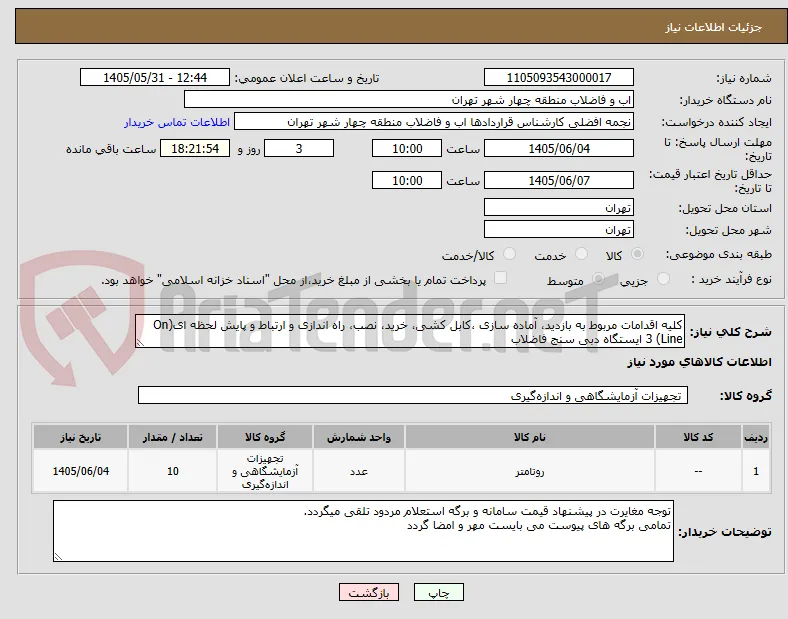Click the جزئیات اطلاعات نیاز header title
788x619 pixels.
[x=713, y=27]
